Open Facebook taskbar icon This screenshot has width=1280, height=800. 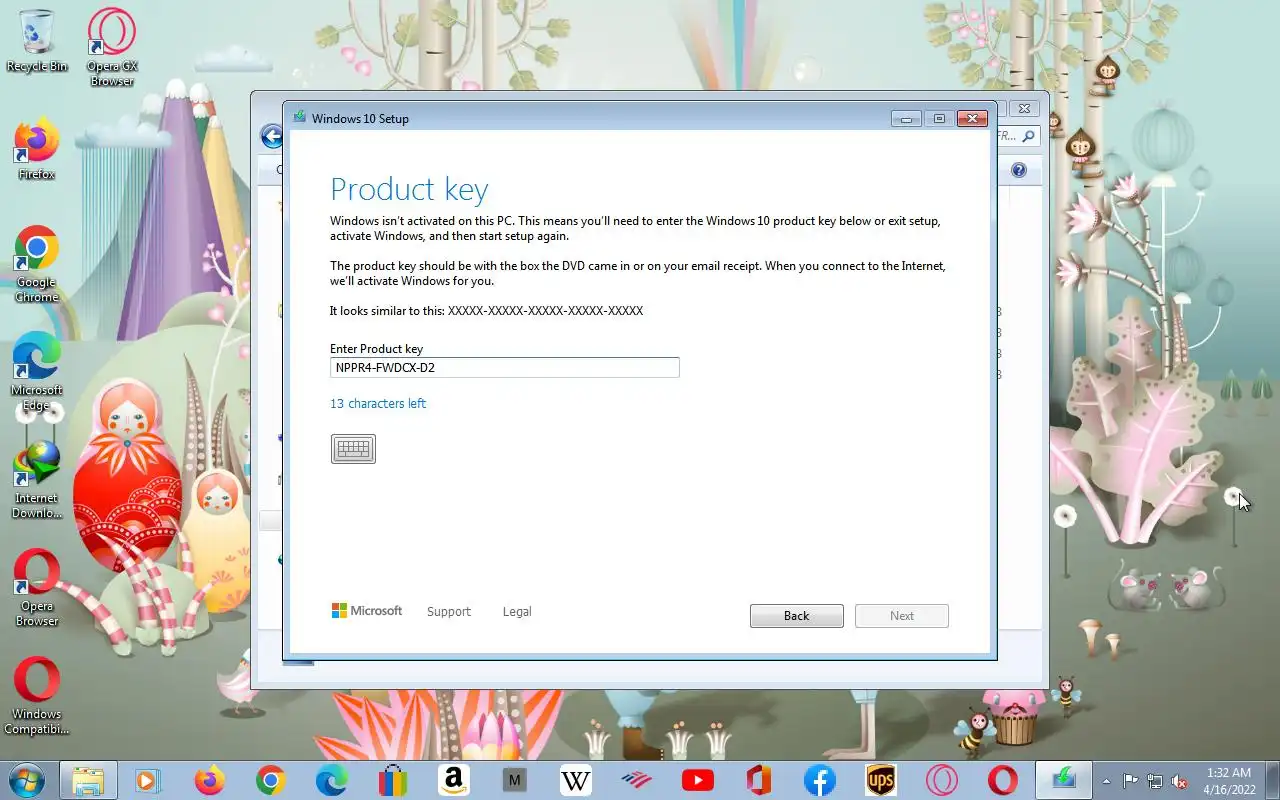pyautogui.click(x=819, y=780)
